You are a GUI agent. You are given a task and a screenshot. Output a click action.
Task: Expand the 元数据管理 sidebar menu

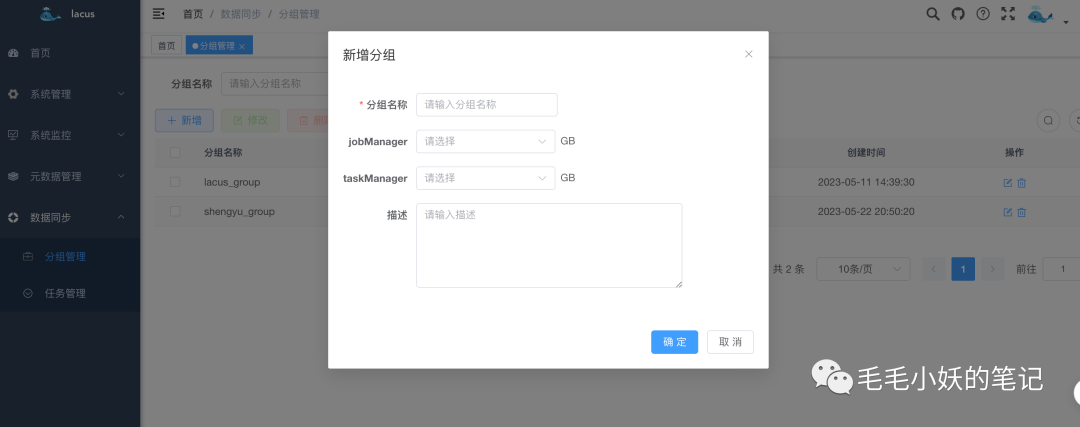[x=70, y=176]
